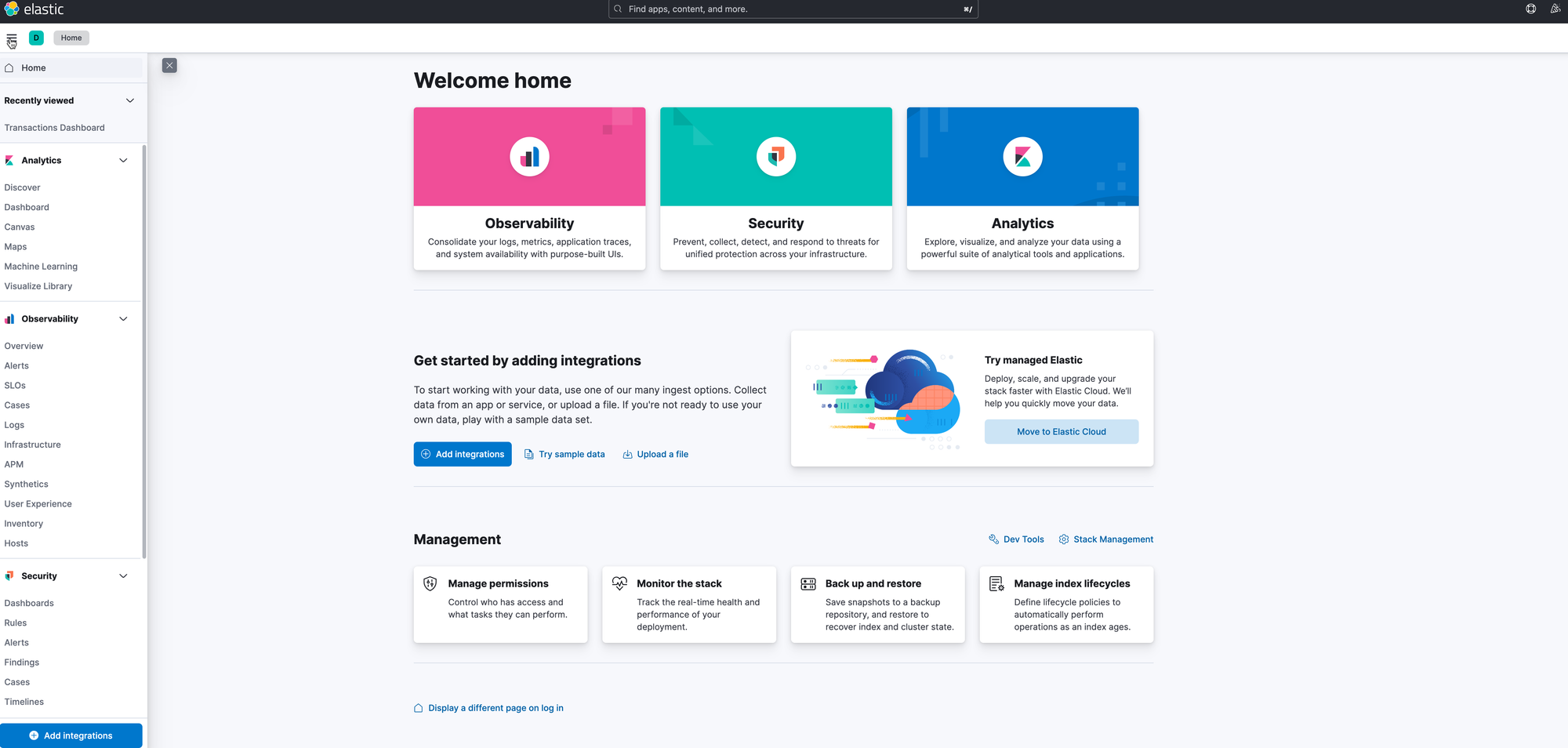Go to Canvas in the sidebar
1568x748 pixels.
(x=20, y=227)
